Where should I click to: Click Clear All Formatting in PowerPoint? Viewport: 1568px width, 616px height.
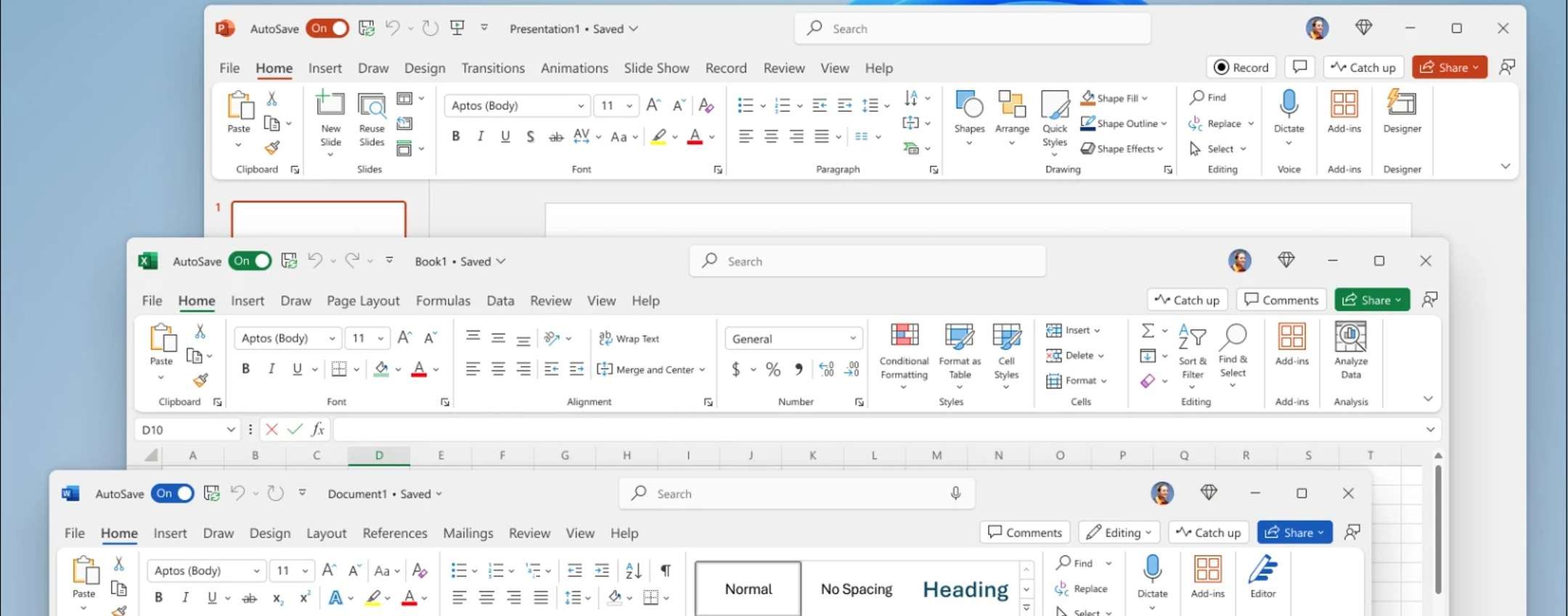(706, 105)
